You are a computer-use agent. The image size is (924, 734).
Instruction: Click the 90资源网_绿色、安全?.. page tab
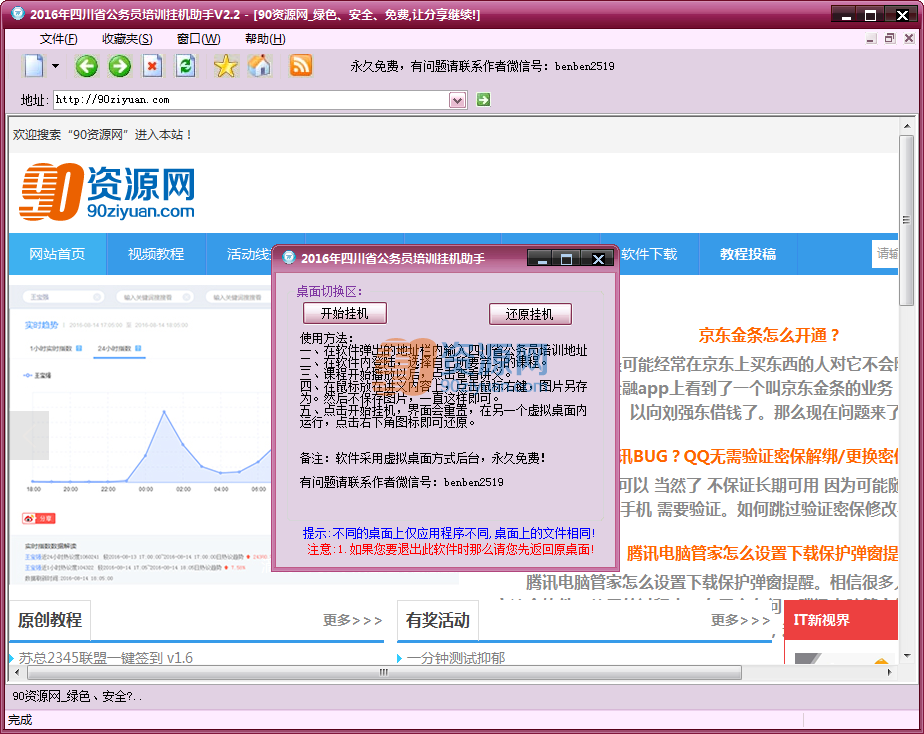point(77,696)
